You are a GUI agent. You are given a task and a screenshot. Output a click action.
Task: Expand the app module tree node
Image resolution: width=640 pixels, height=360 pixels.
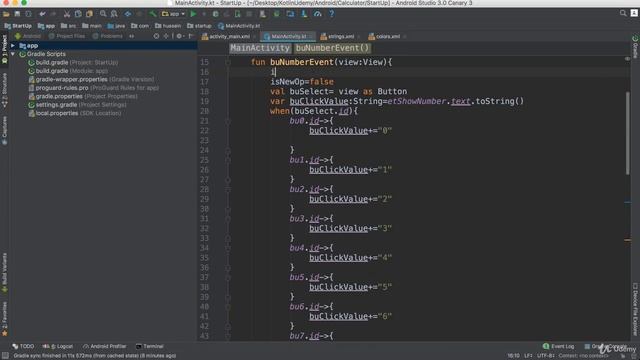pyautogui.click(x=13, y=46)
